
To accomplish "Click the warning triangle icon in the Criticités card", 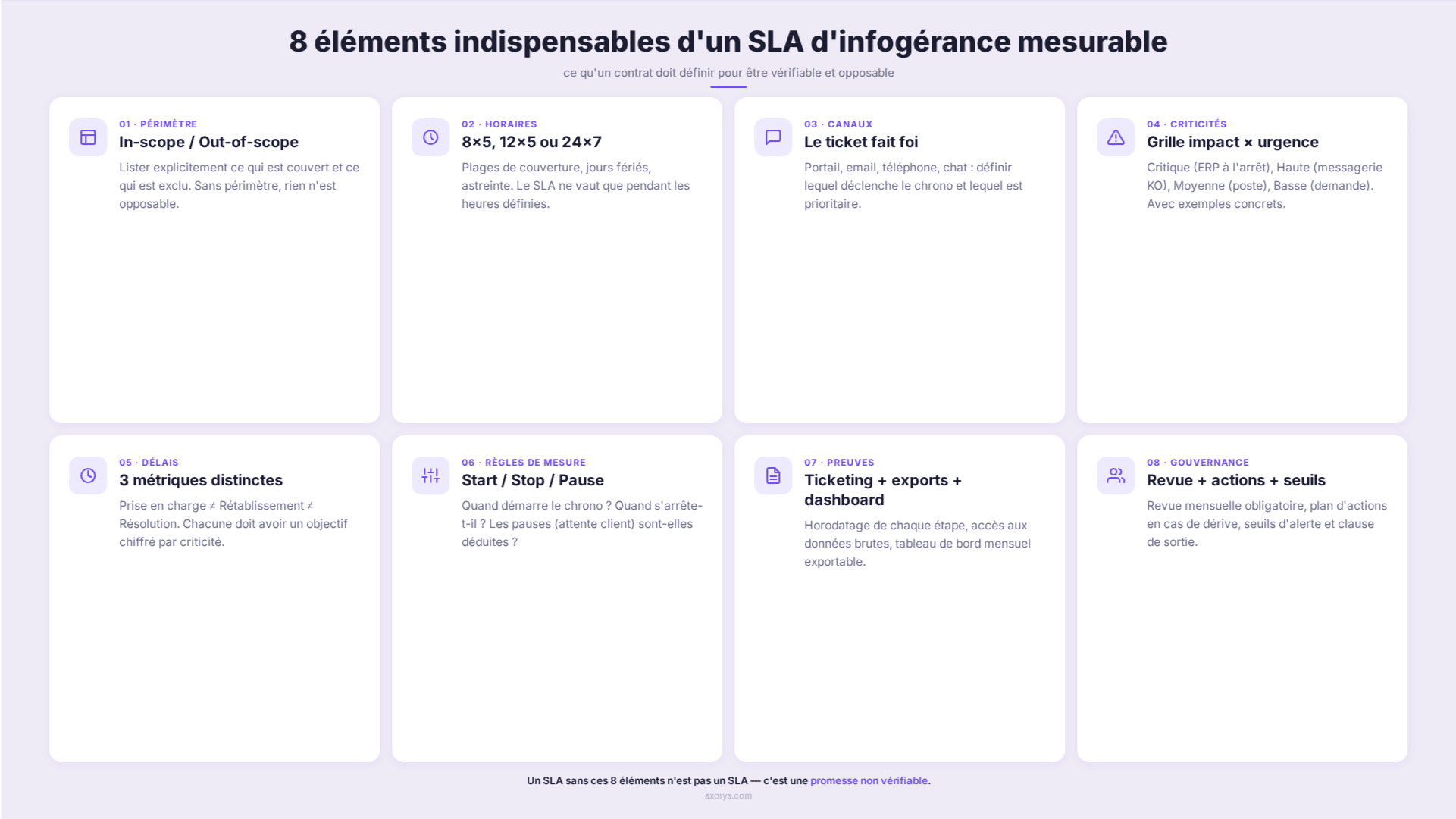I will [x=1116, y=137].
